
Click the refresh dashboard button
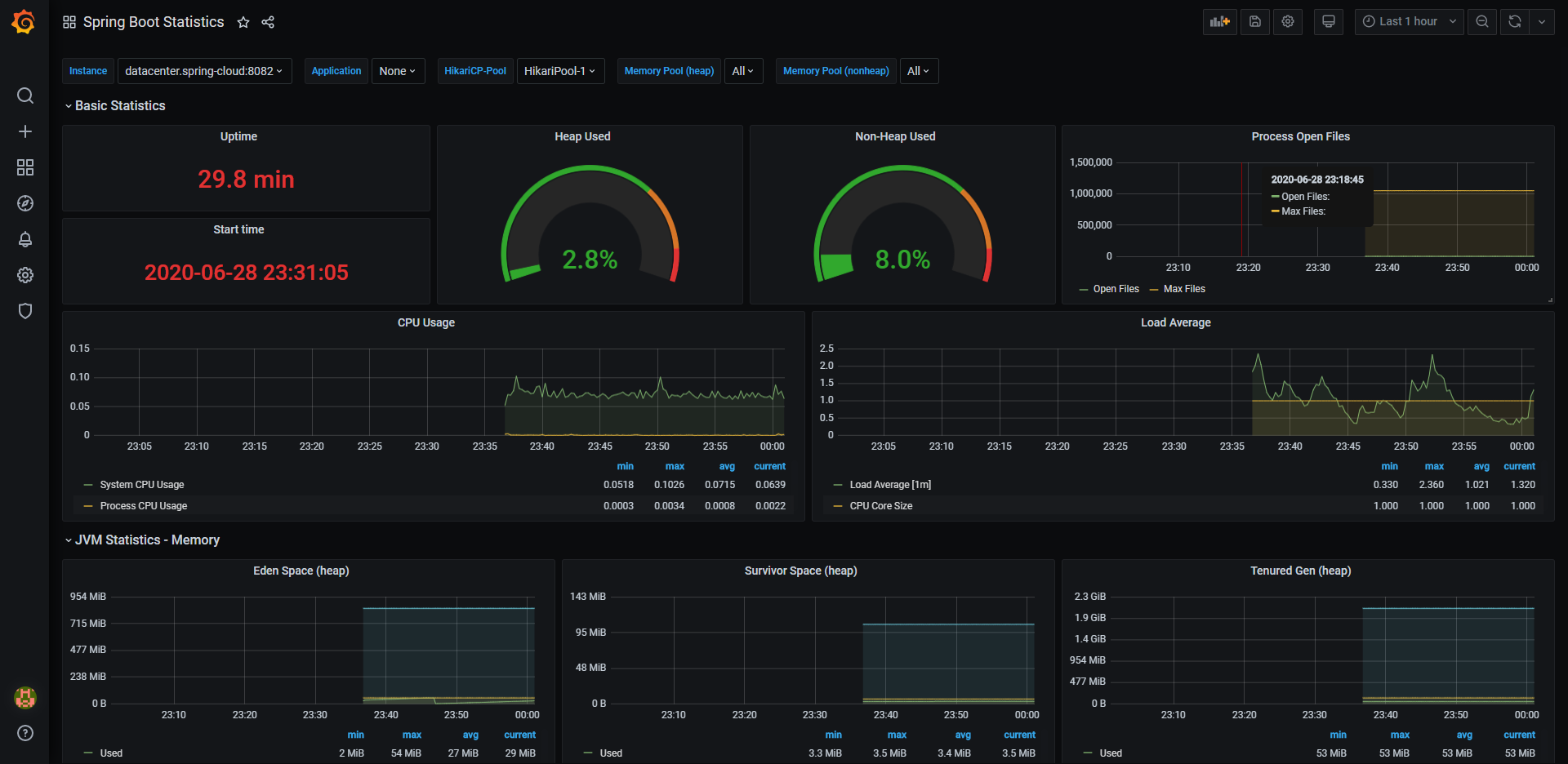[1514, 22]
